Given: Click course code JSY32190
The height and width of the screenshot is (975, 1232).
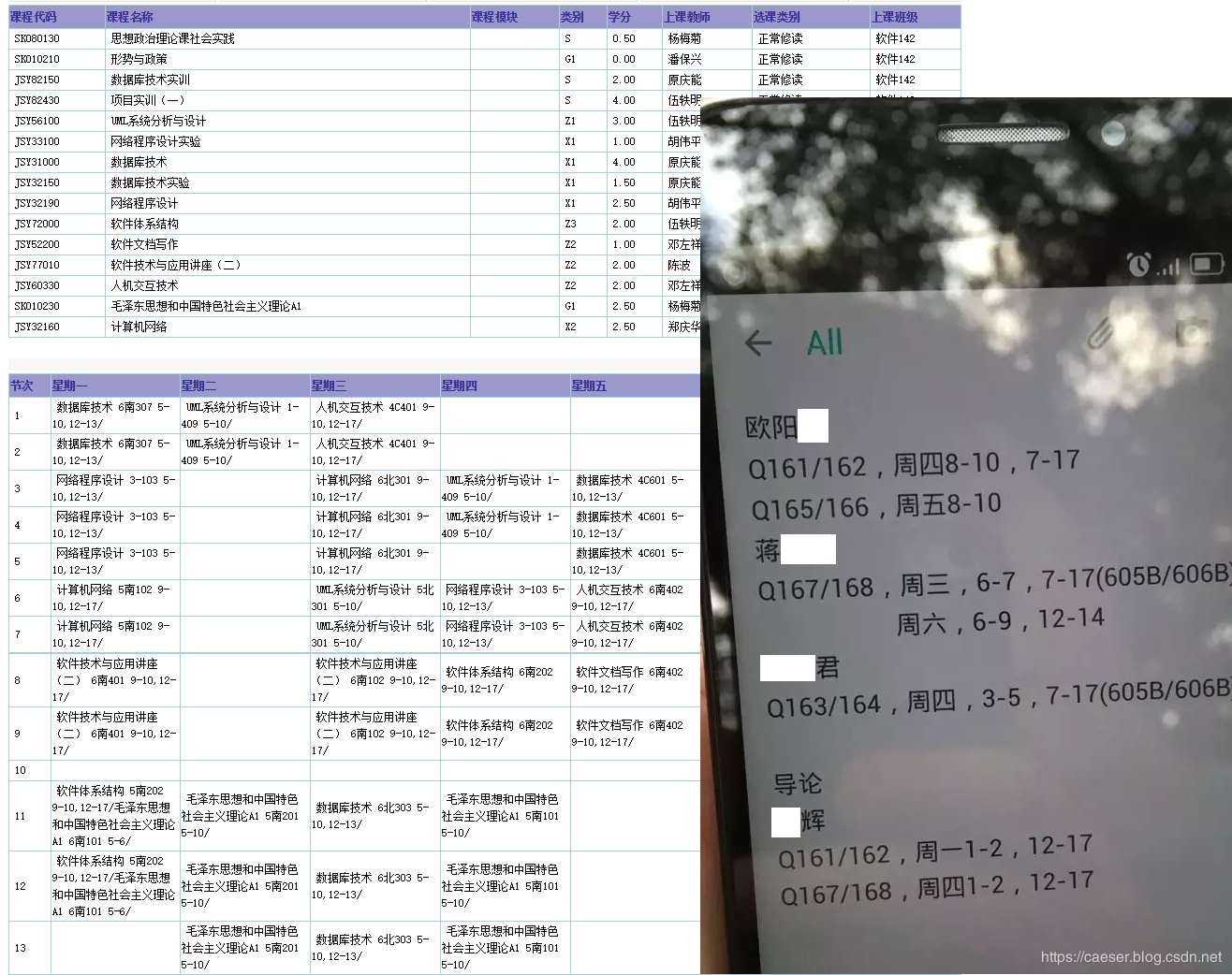Looking at the screenshot, I should click(37, 203).
